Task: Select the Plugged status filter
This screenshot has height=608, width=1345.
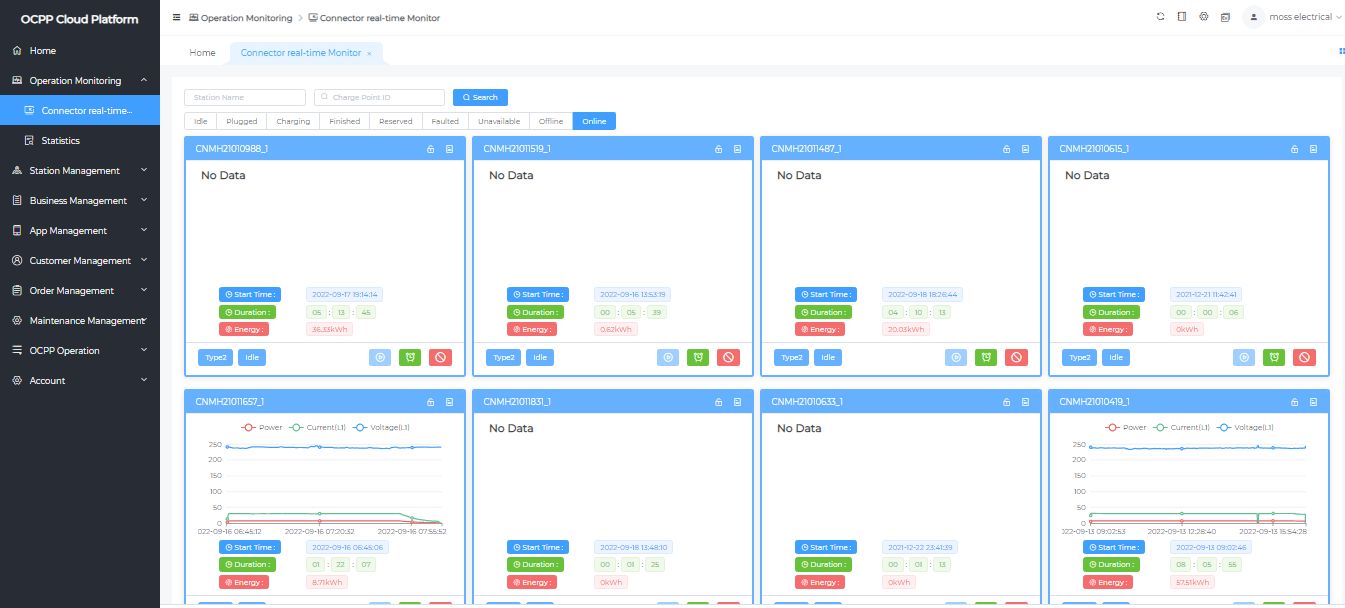Action: (242, 121)
